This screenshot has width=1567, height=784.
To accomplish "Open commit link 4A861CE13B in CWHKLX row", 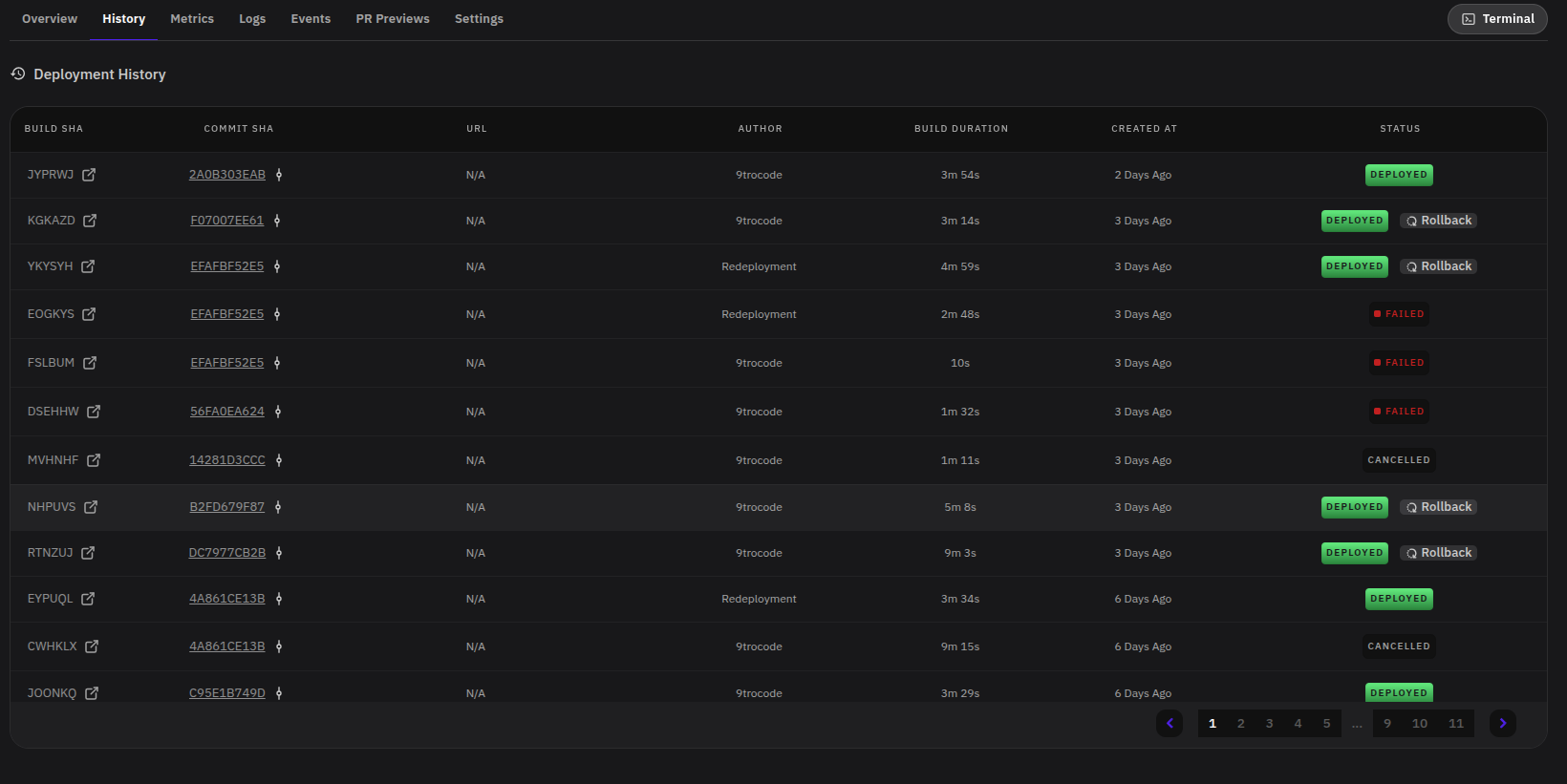I will [x=227, y=646].
